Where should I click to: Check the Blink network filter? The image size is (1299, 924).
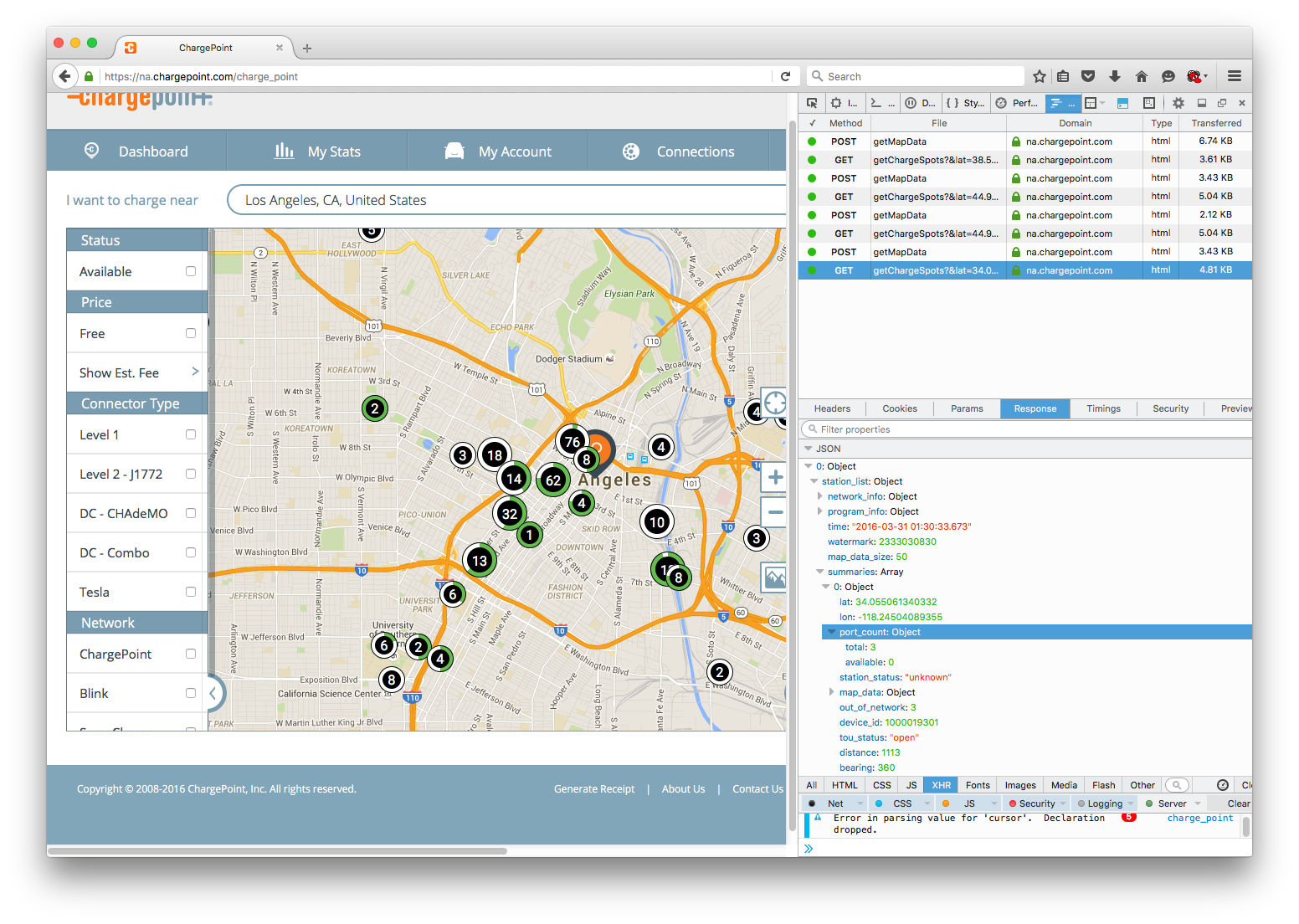click(x=191, y=693)
